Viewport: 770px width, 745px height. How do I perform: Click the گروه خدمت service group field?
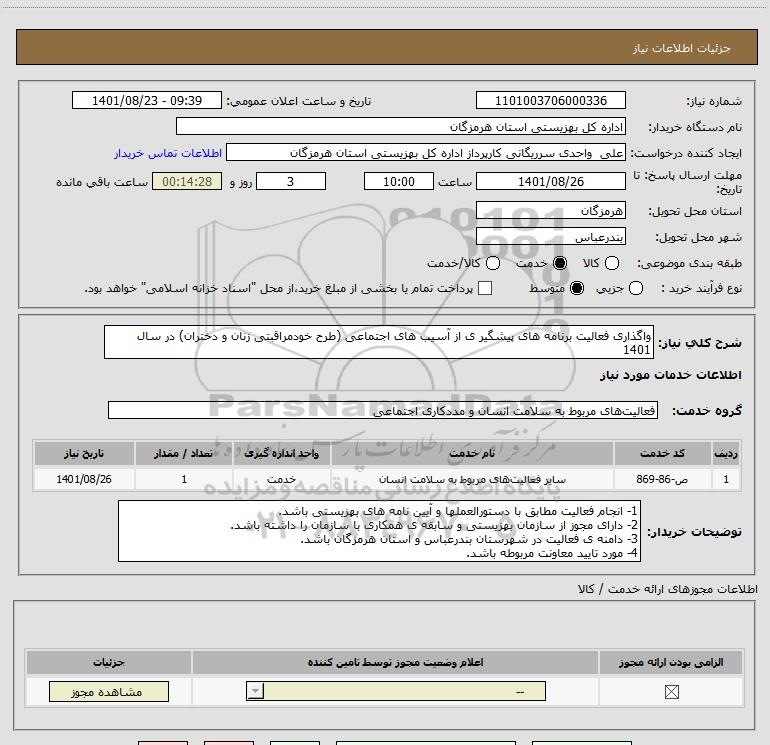point(383,410)
